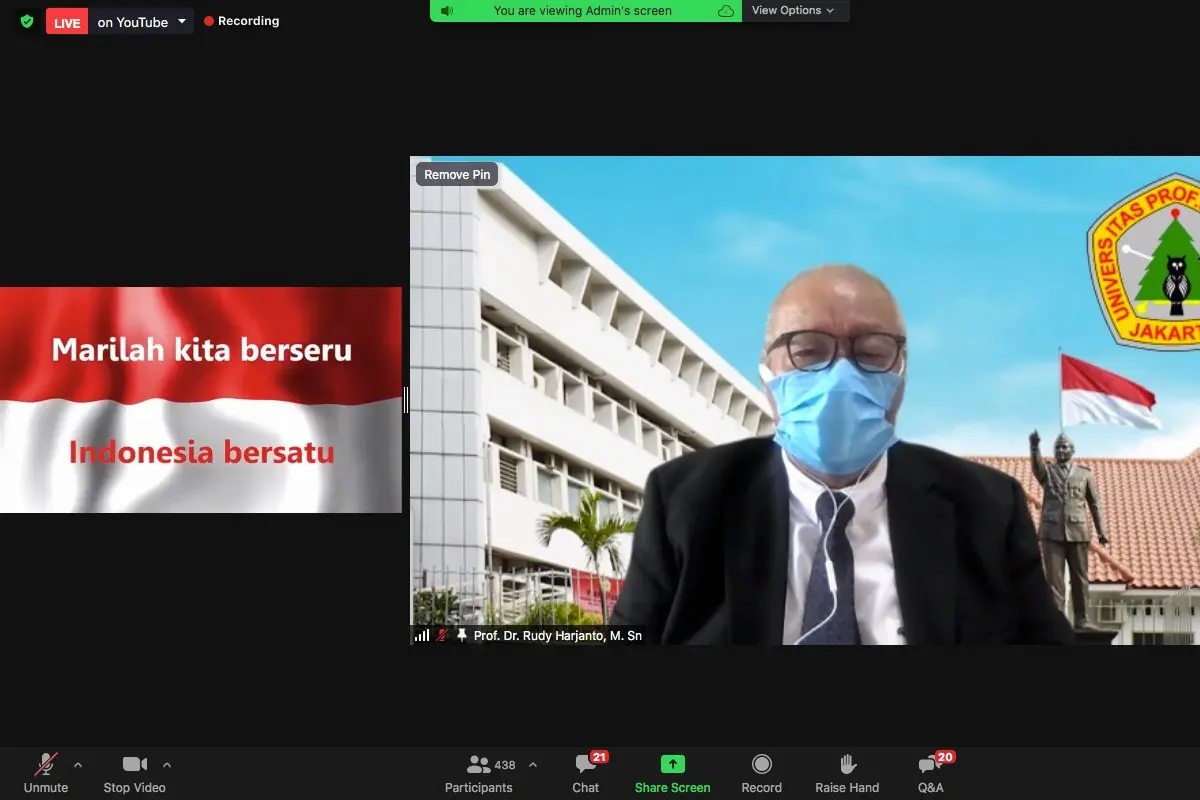Open the Participants panel

coord(479,773)
